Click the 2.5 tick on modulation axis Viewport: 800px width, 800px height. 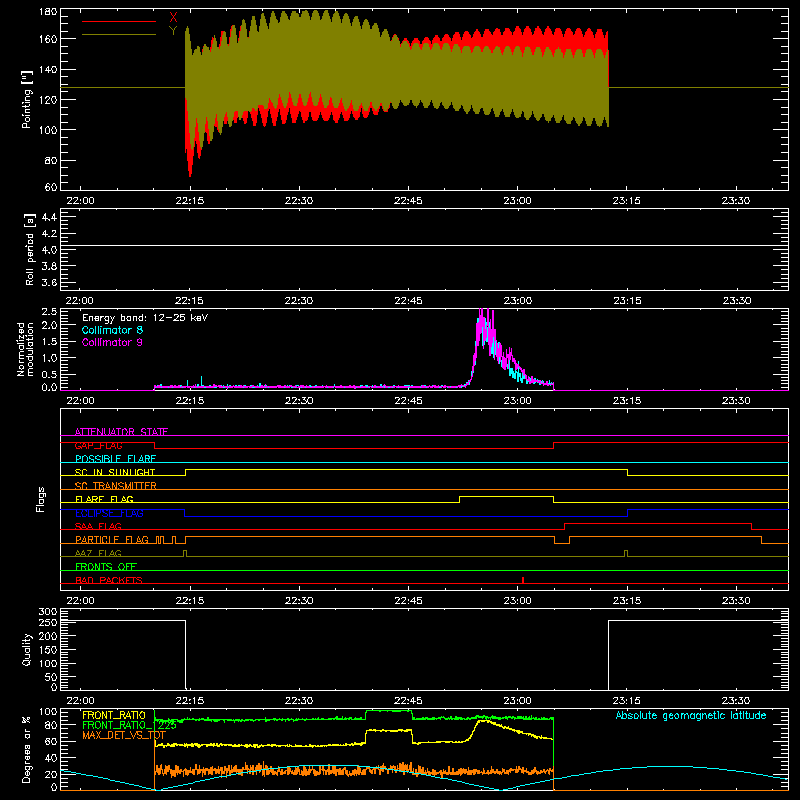tap(49, 312)
